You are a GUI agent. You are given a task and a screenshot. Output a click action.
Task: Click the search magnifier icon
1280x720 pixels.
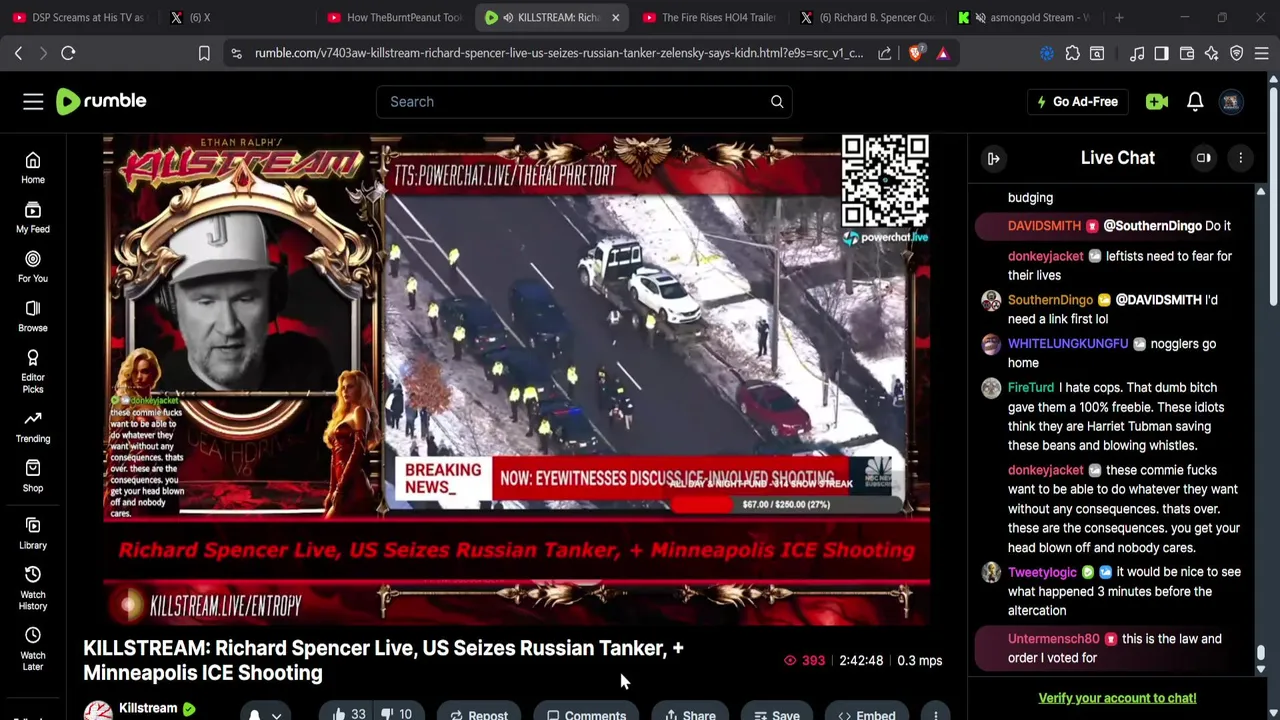click(777, 101)
